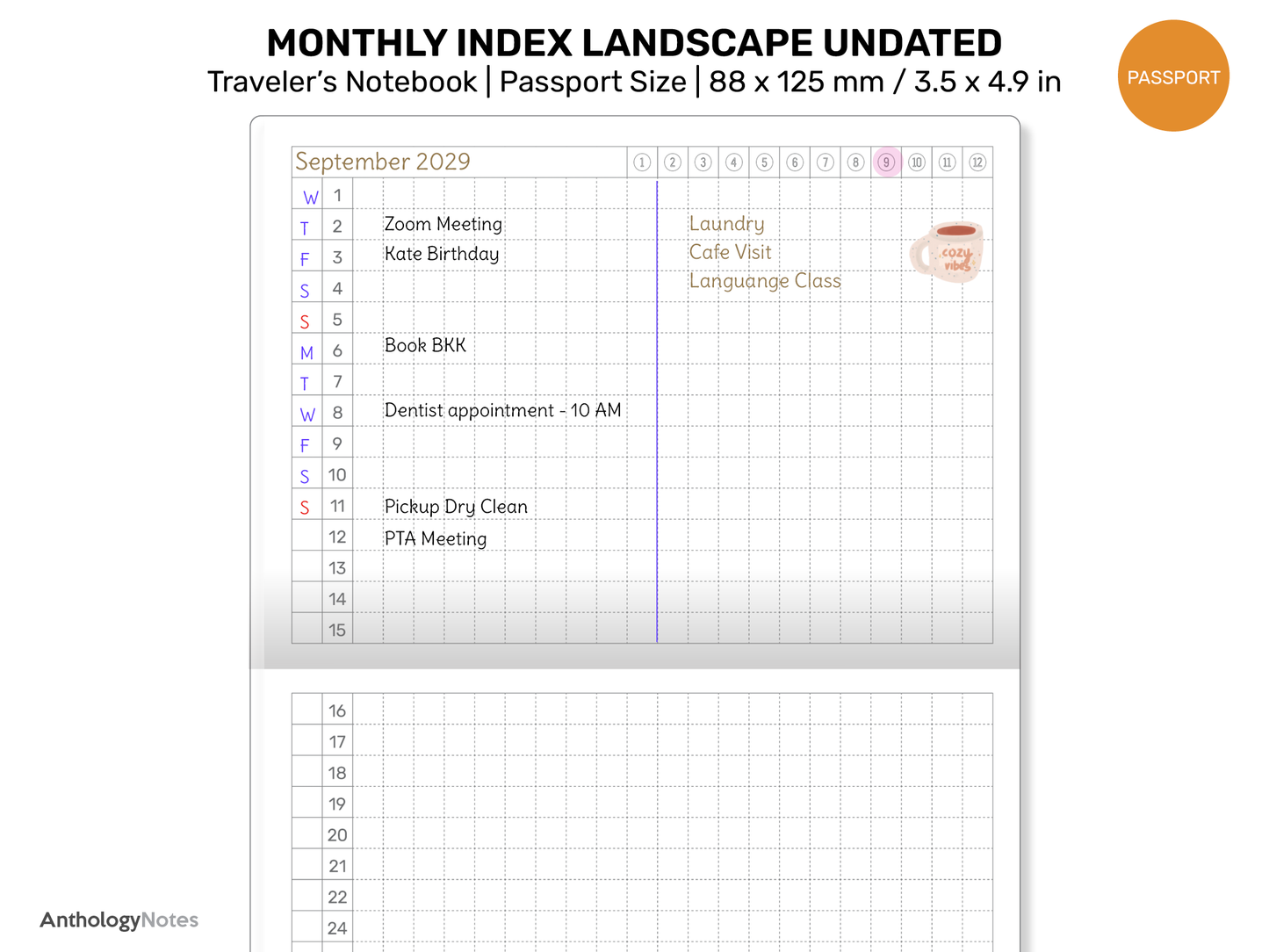Click the T weekday label for day 7
Image resolution: width=1269 pixels, height=952 pixels.
(305, 384)
